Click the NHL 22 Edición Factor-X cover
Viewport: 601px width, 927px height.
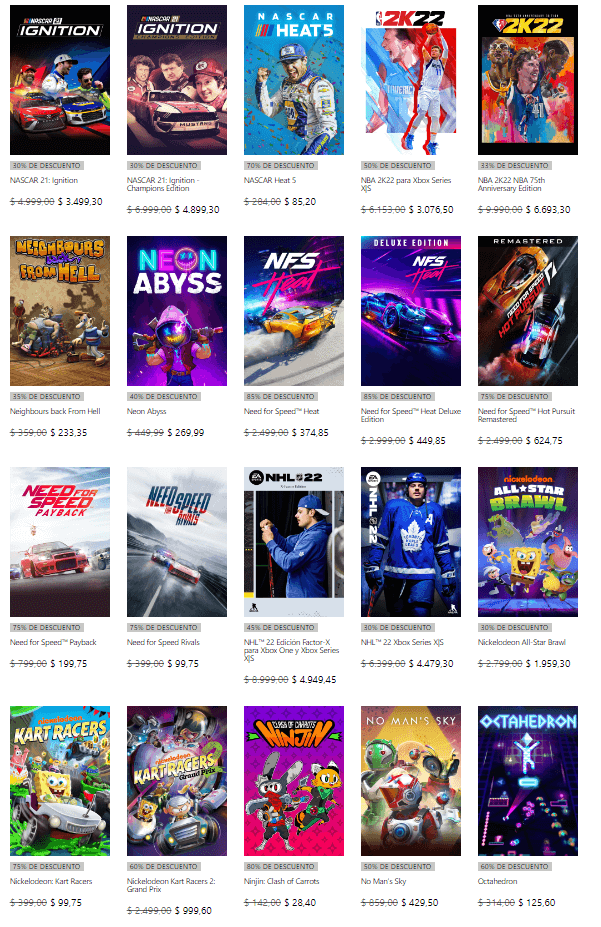point(294,542)
